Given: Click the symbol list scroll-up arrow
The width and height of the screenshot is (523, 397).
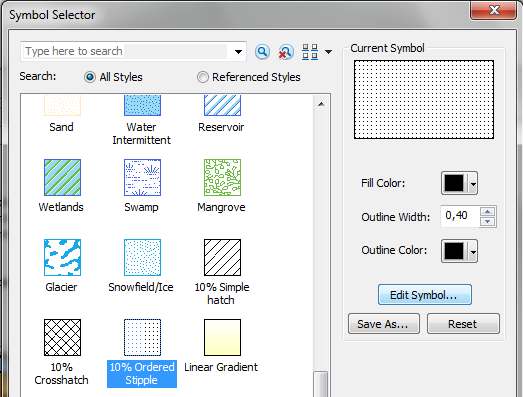Looking at the screenshot, I should [321, 104].
